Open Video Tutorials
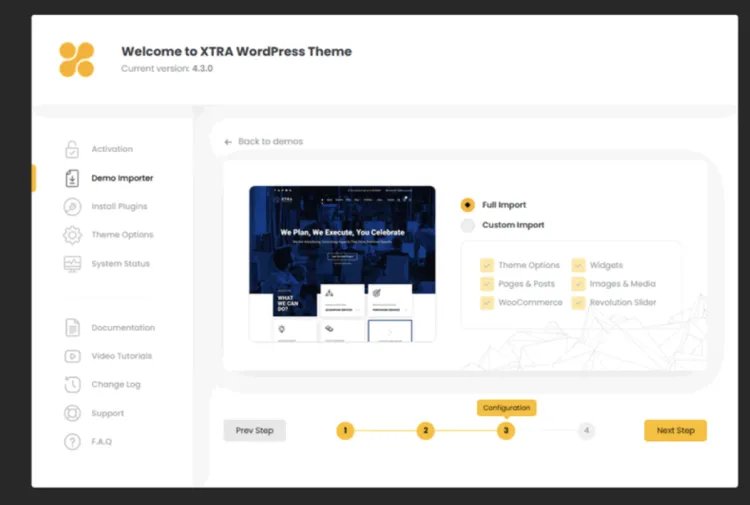The height and width of the screenshot is (505, 750). coord(121,356)
